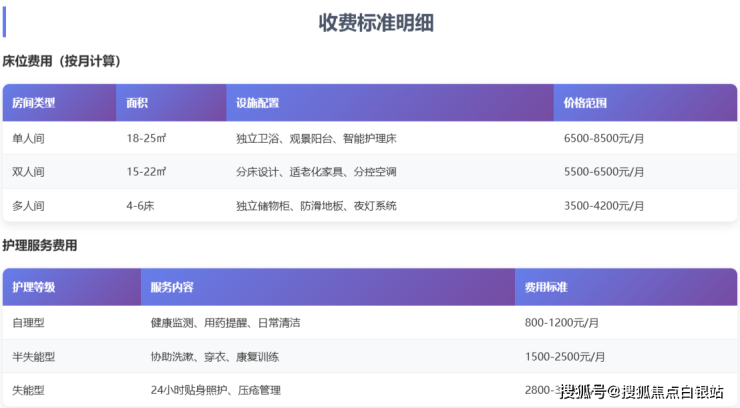Image resolution: width=740 pixels, height=408 pixels.
Task: Click the 3500-4200元/月 price cell
Action: pyautogui.click(x=604, y=206)
